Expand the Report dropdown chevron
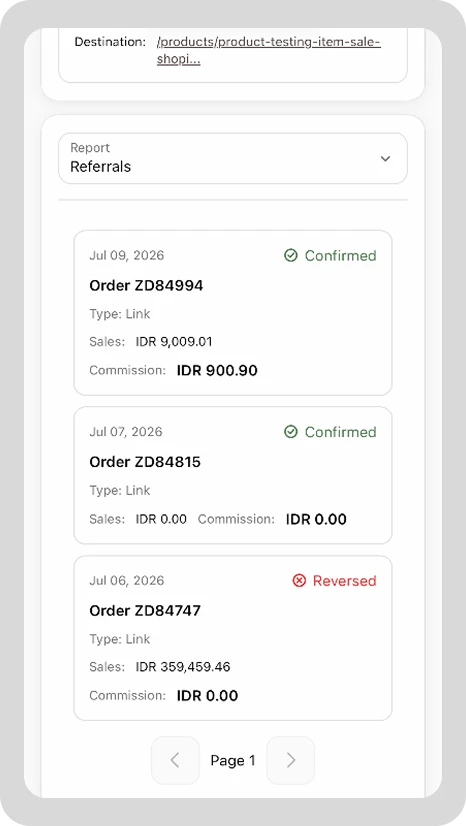Screen dimensions: 466x826 point(385,159)
